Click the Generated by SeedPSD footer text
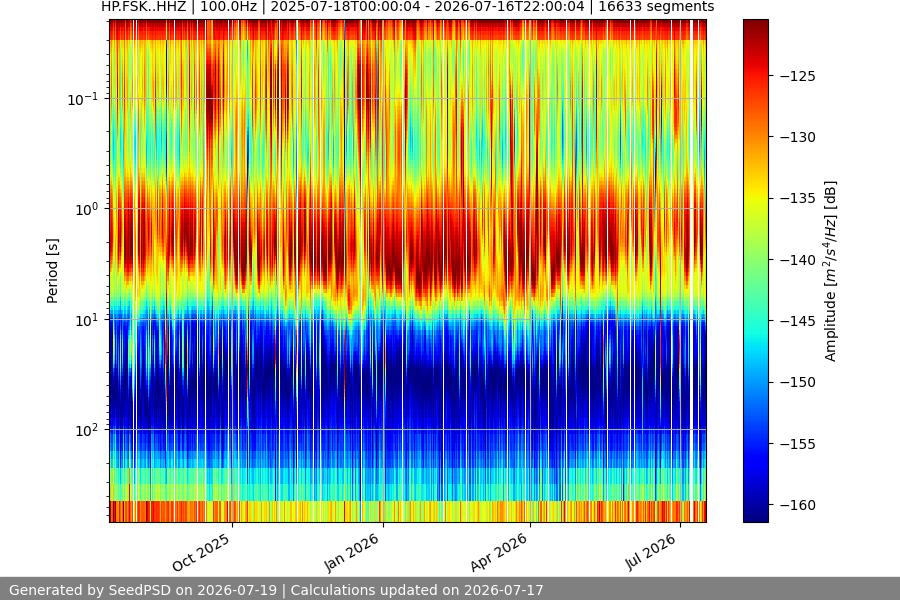This screenshot has height=600, width=900. click(276, 590)
